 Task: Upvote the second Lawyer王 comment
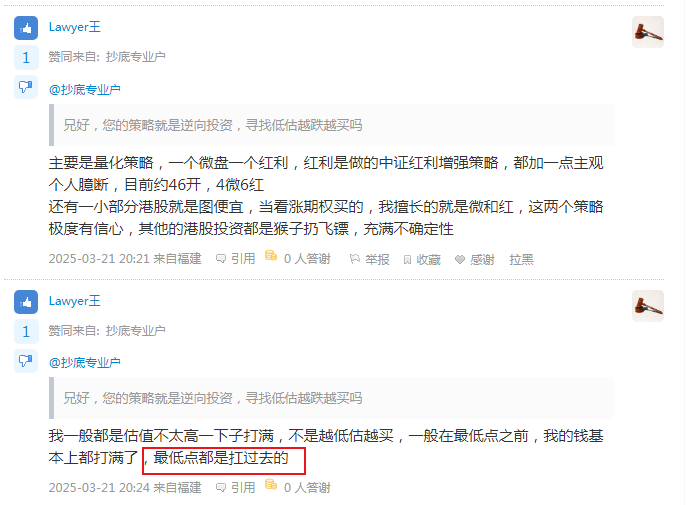coord(26,302)
